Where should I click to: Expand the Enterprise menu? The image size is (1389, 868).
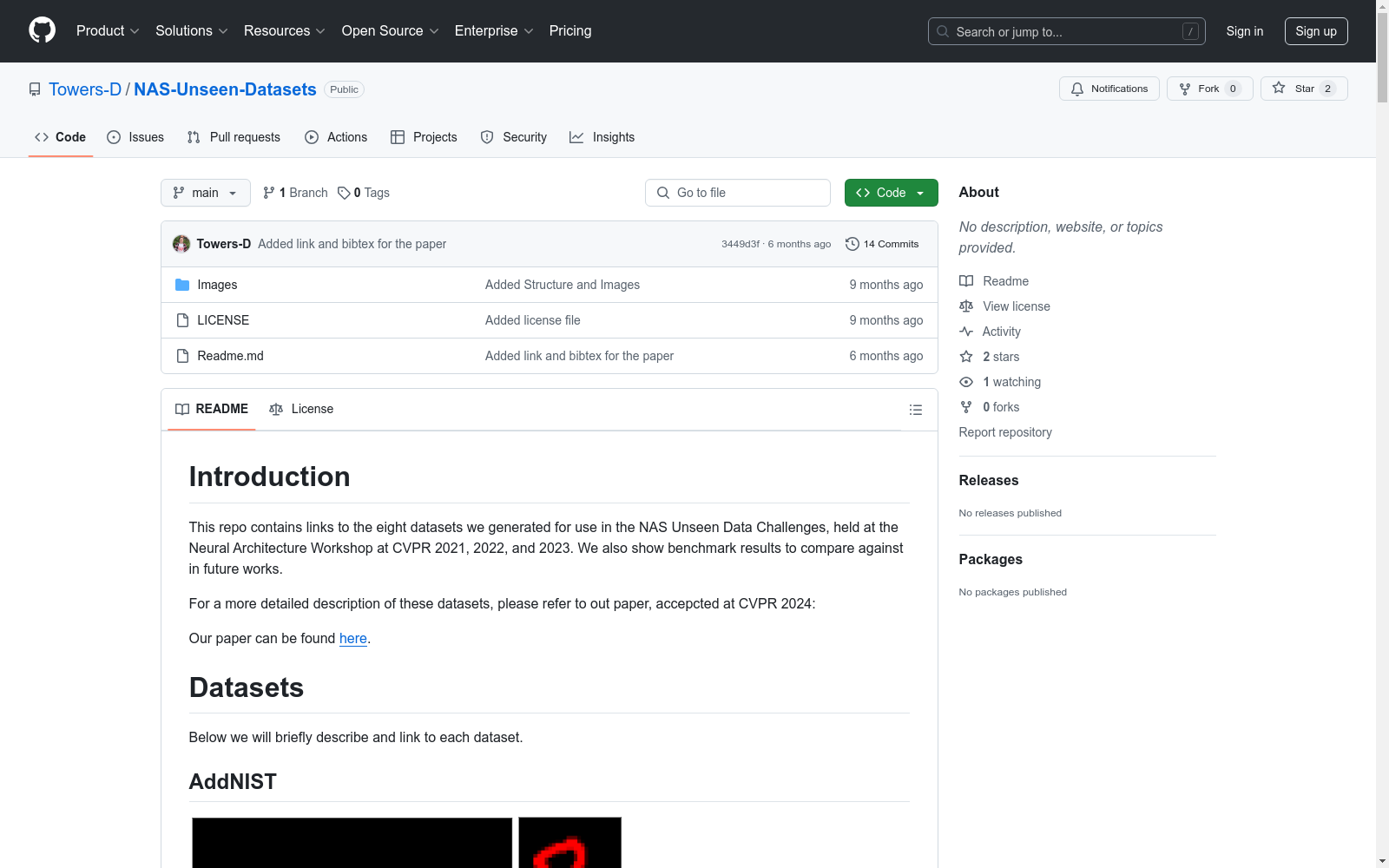pos(493,31)
